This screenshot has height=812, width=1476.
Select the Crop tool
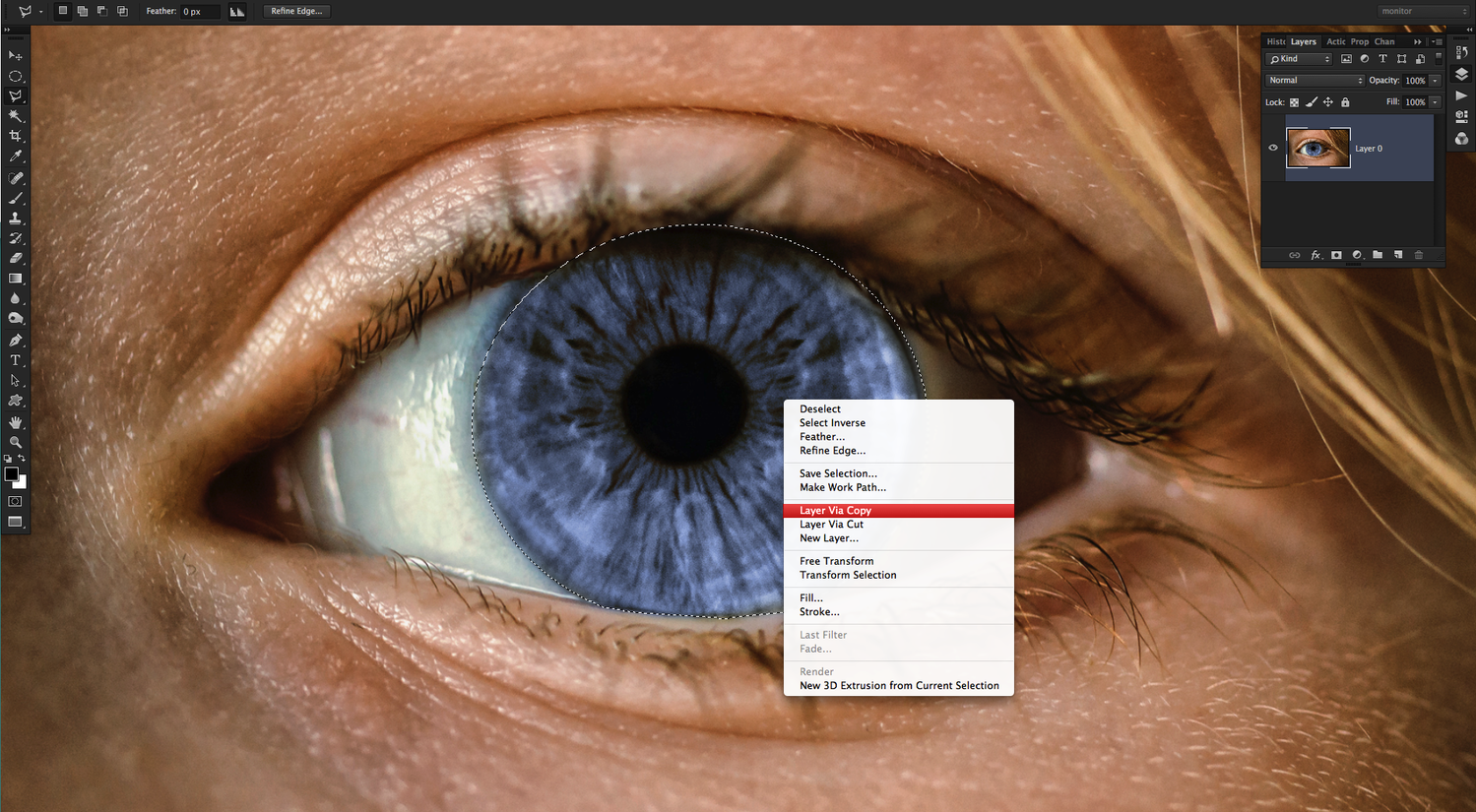[x=15, y=135]
